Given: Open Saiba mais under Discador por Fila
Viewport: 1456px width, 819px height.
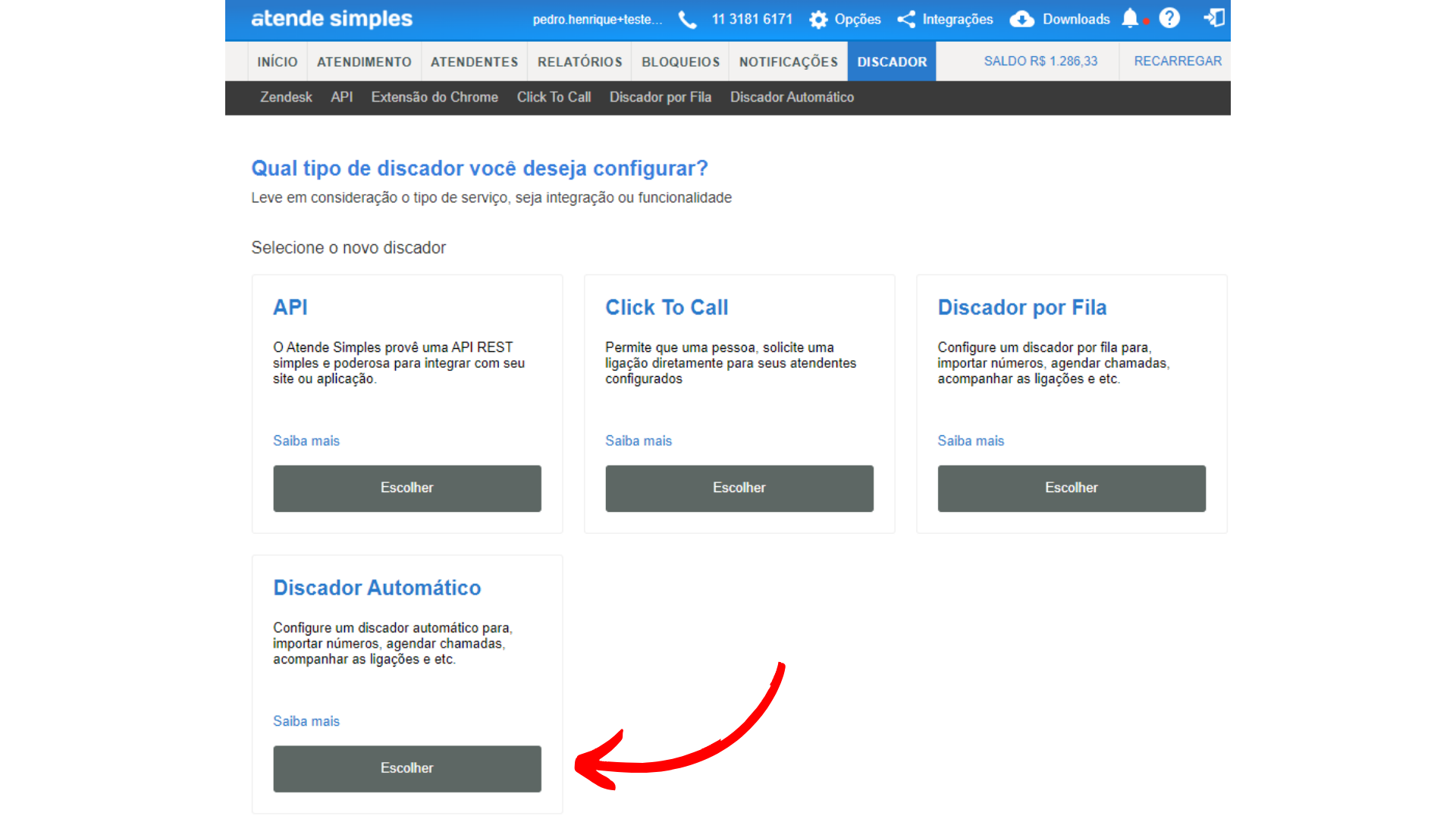Looking at the screenshot, I should coord(970,441).
